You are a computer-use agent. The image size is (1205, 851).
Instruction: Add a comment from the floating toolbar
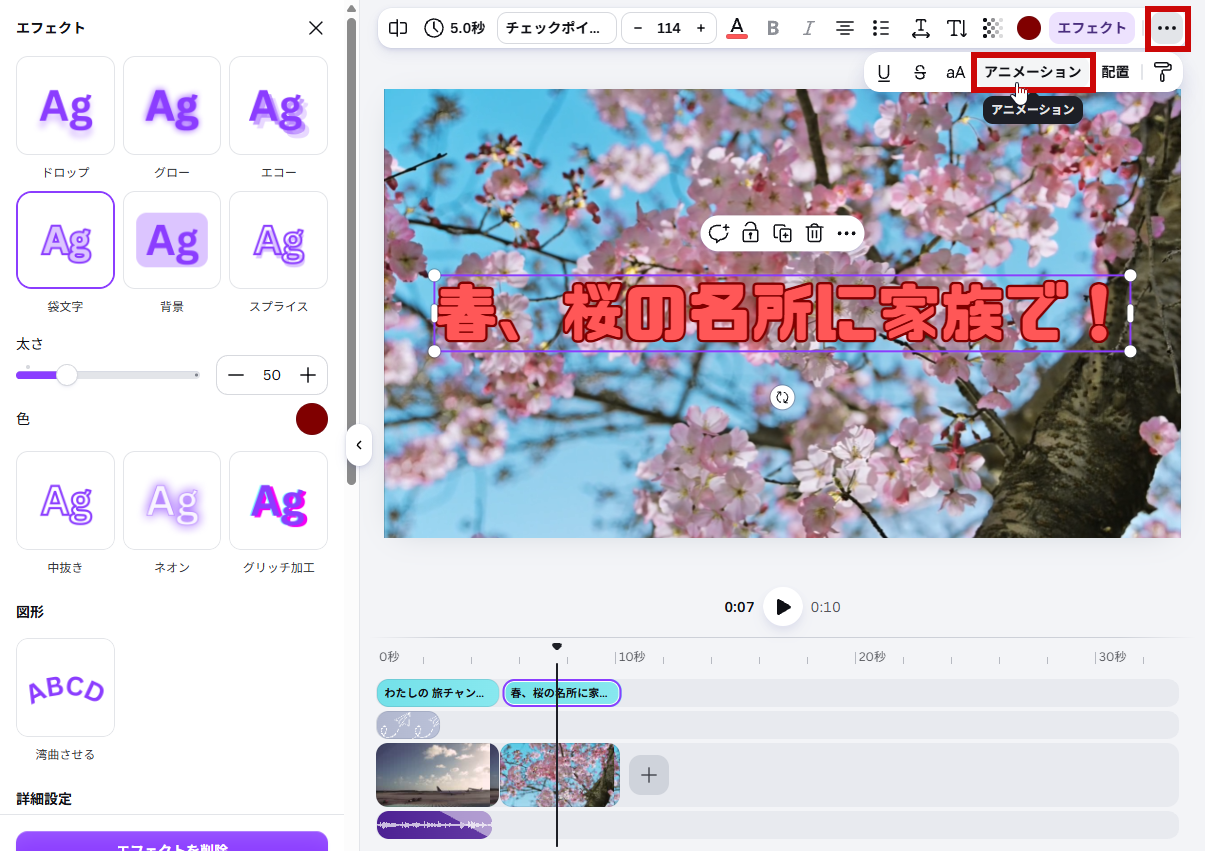(x=718, y=233)
